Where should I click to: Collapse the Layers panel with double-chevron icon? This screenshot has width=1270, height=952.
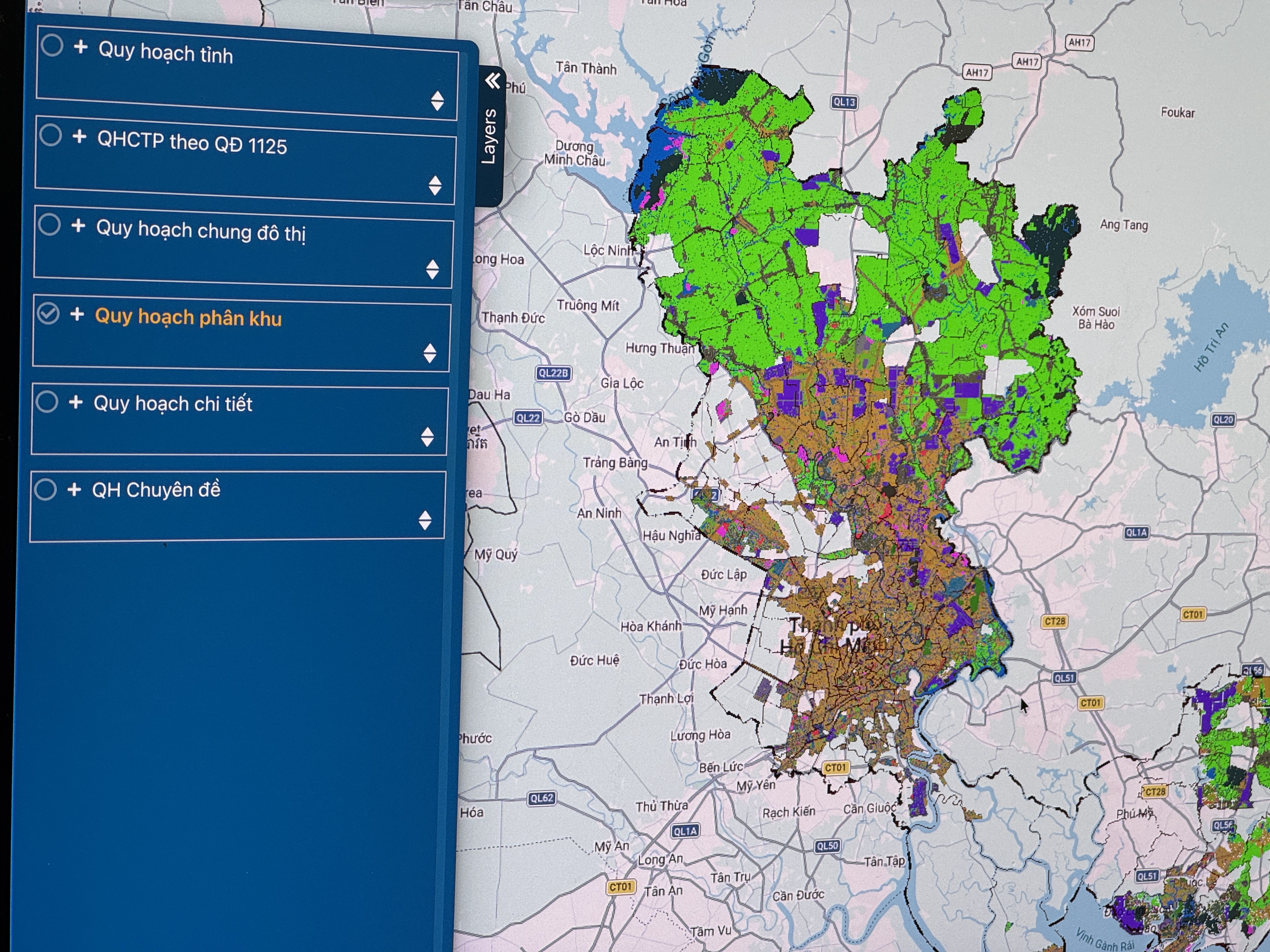(x=493, y=81)
